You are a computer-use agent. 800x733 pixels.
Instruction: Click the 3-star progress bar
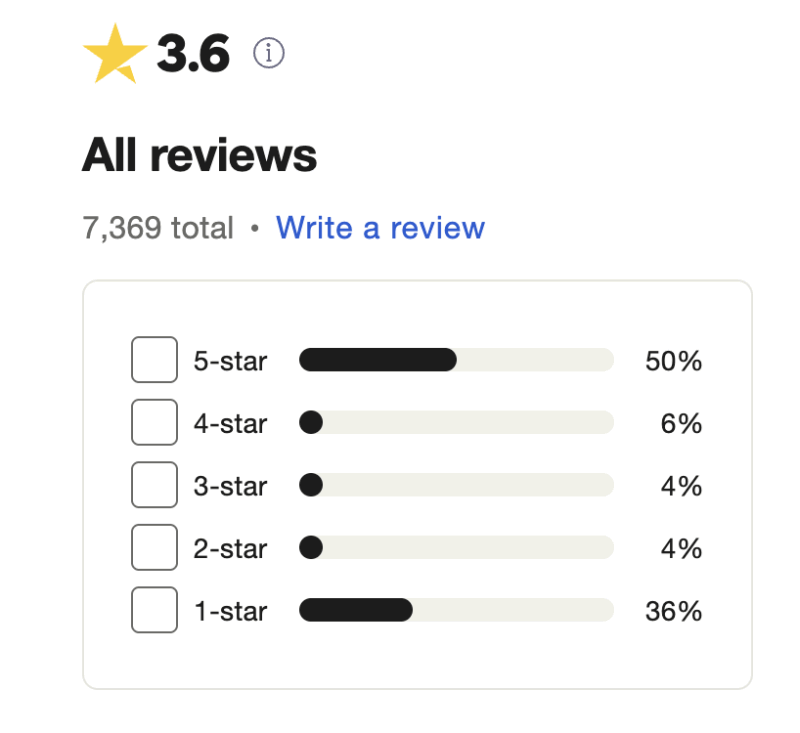pos(456,485)
